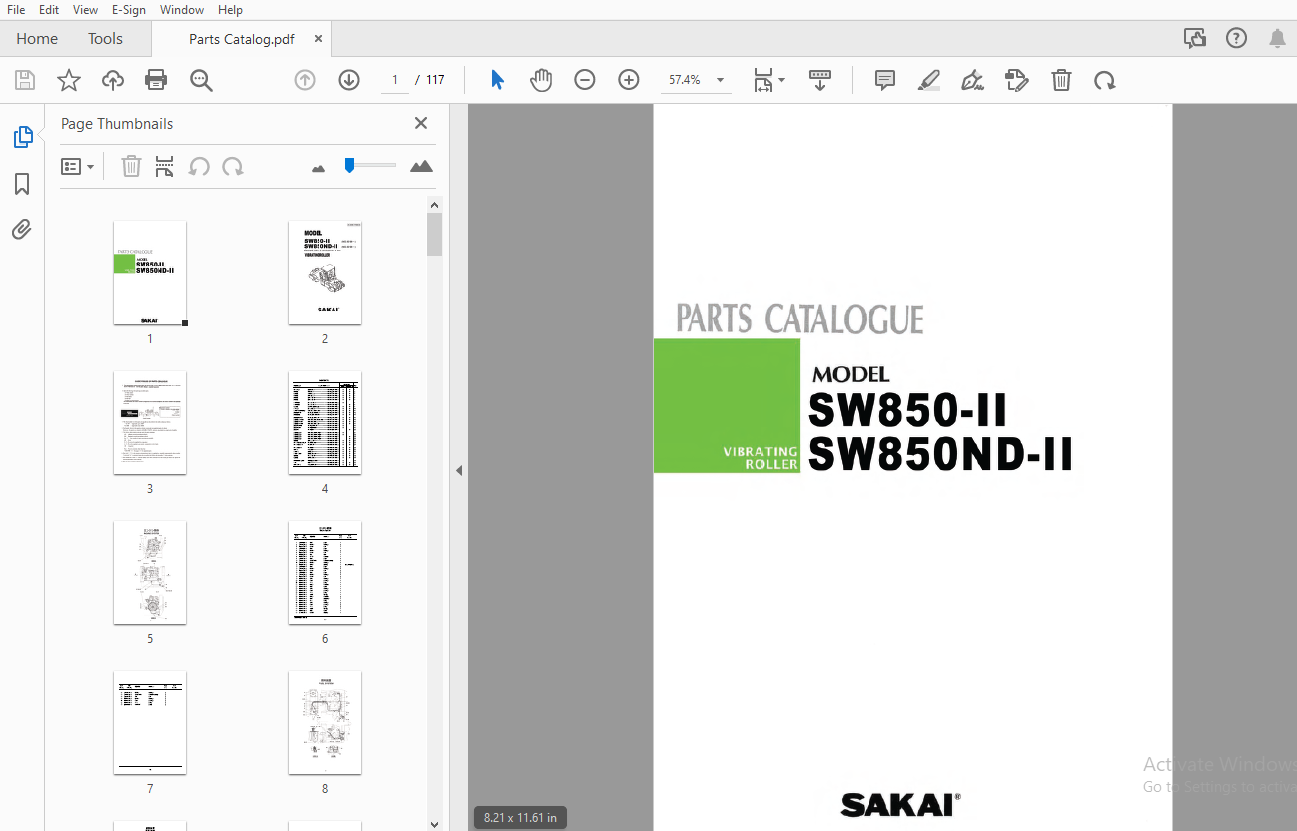Select page 6 thumbnail
Image resolution: width=1297 pixels, height=831 pixels.
[x=325, y=573]
